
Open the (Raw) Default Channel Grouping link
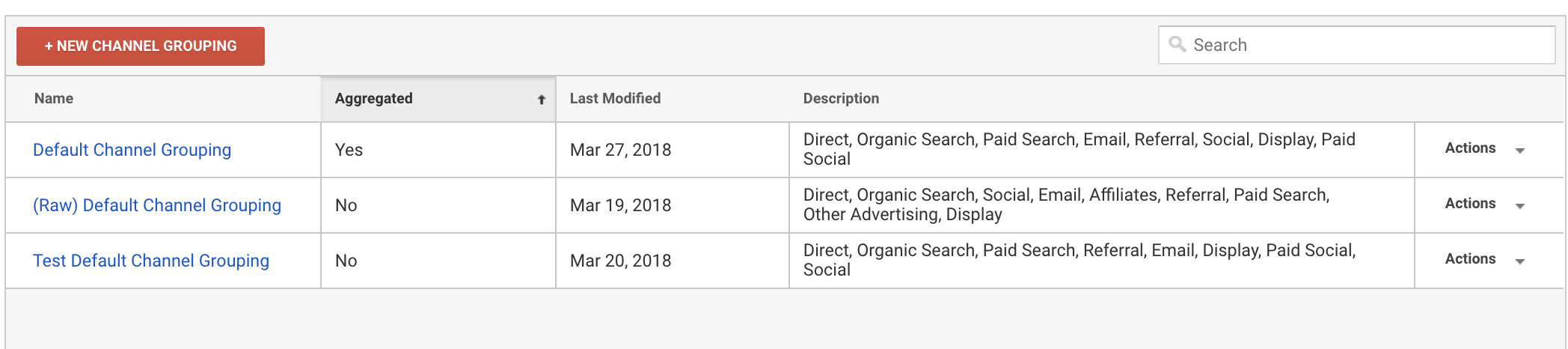157,205
